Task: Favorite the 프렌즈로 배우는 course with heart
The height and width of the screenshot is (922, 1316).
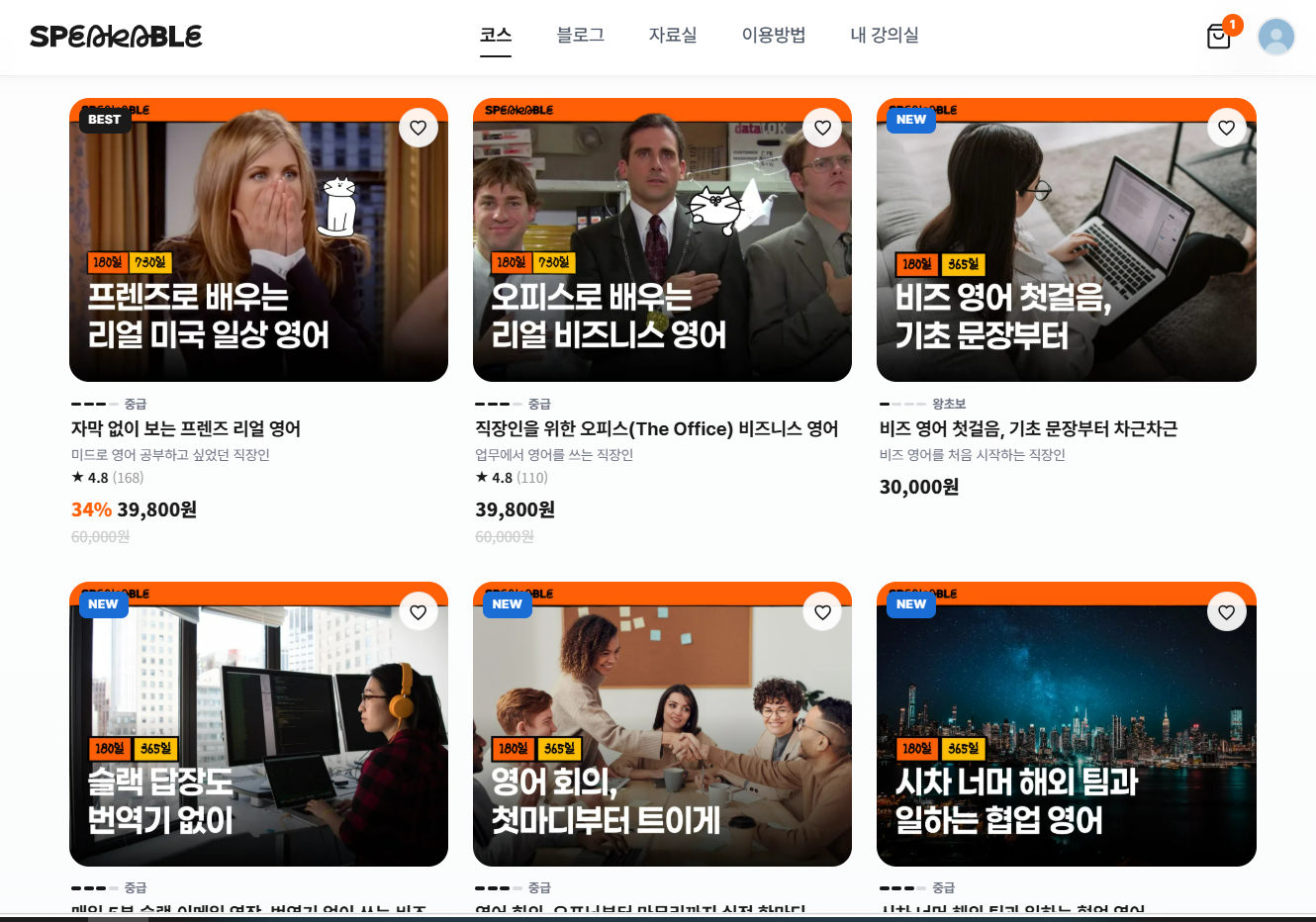Action: pos(419,128)
